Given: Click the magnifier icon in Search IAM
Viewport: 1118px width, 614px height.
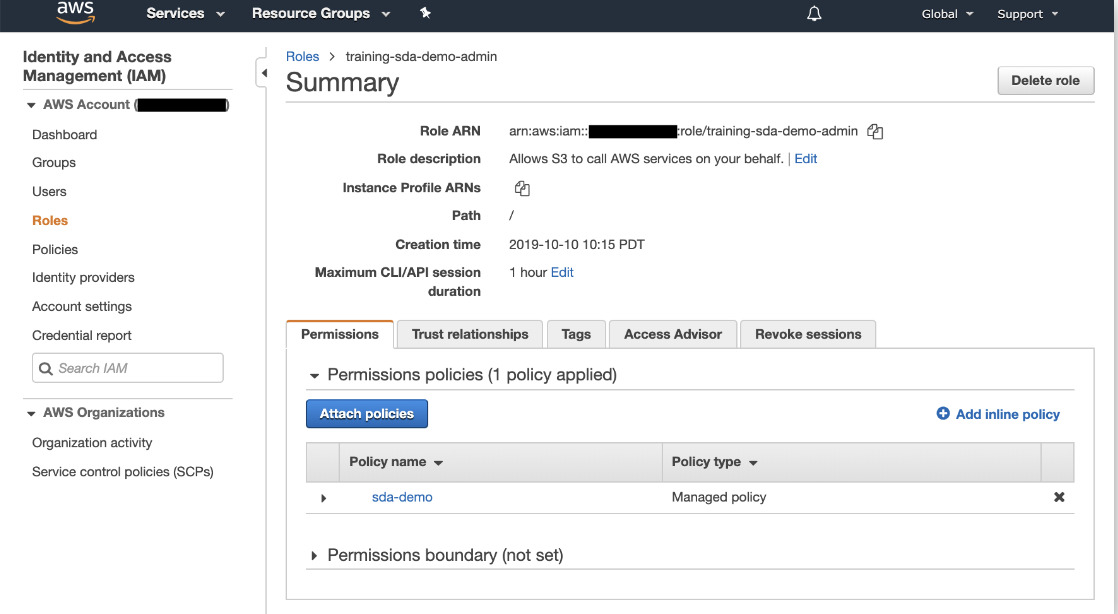Looking at the screenshot, I should (46, 369).
